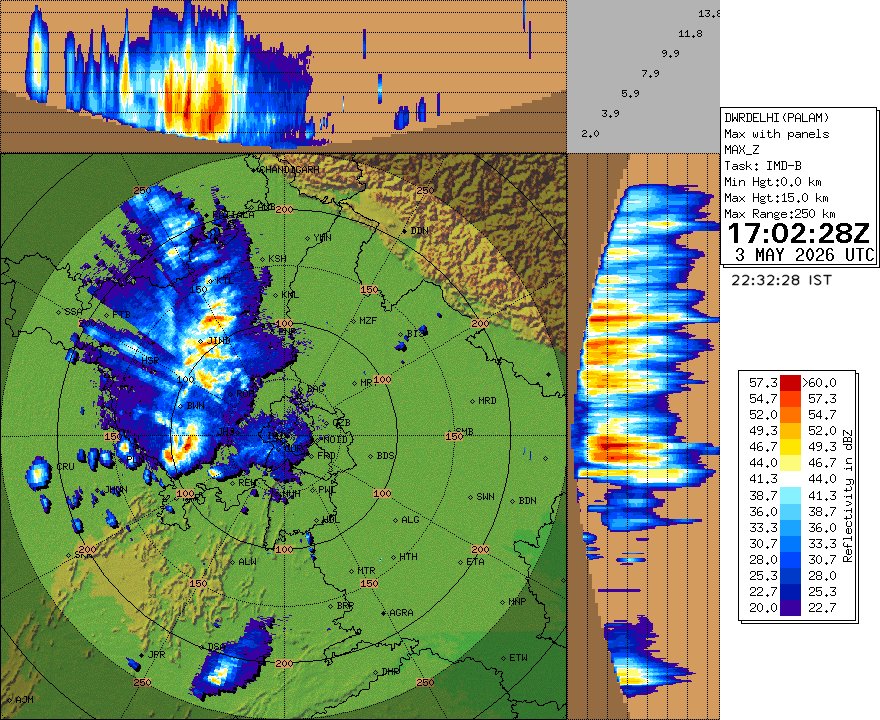The height and width of the screenshot is (720, 880).
Task: Click the 'Task: IMD-B' line
Action: click(x=763, y=166)
